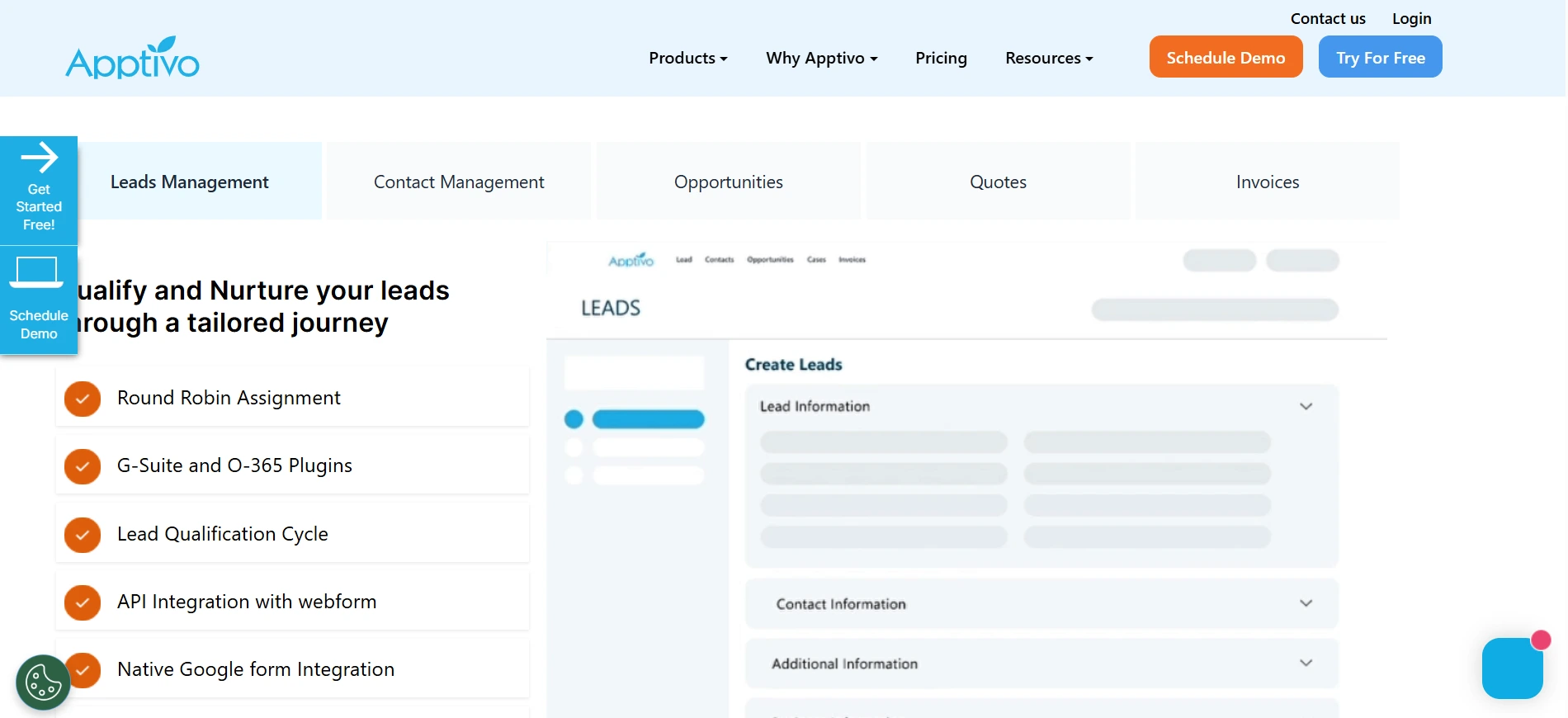Click the Round Robin Assignment checkmark icon
Screen dimensions: 1568x718
click(83, 399)
